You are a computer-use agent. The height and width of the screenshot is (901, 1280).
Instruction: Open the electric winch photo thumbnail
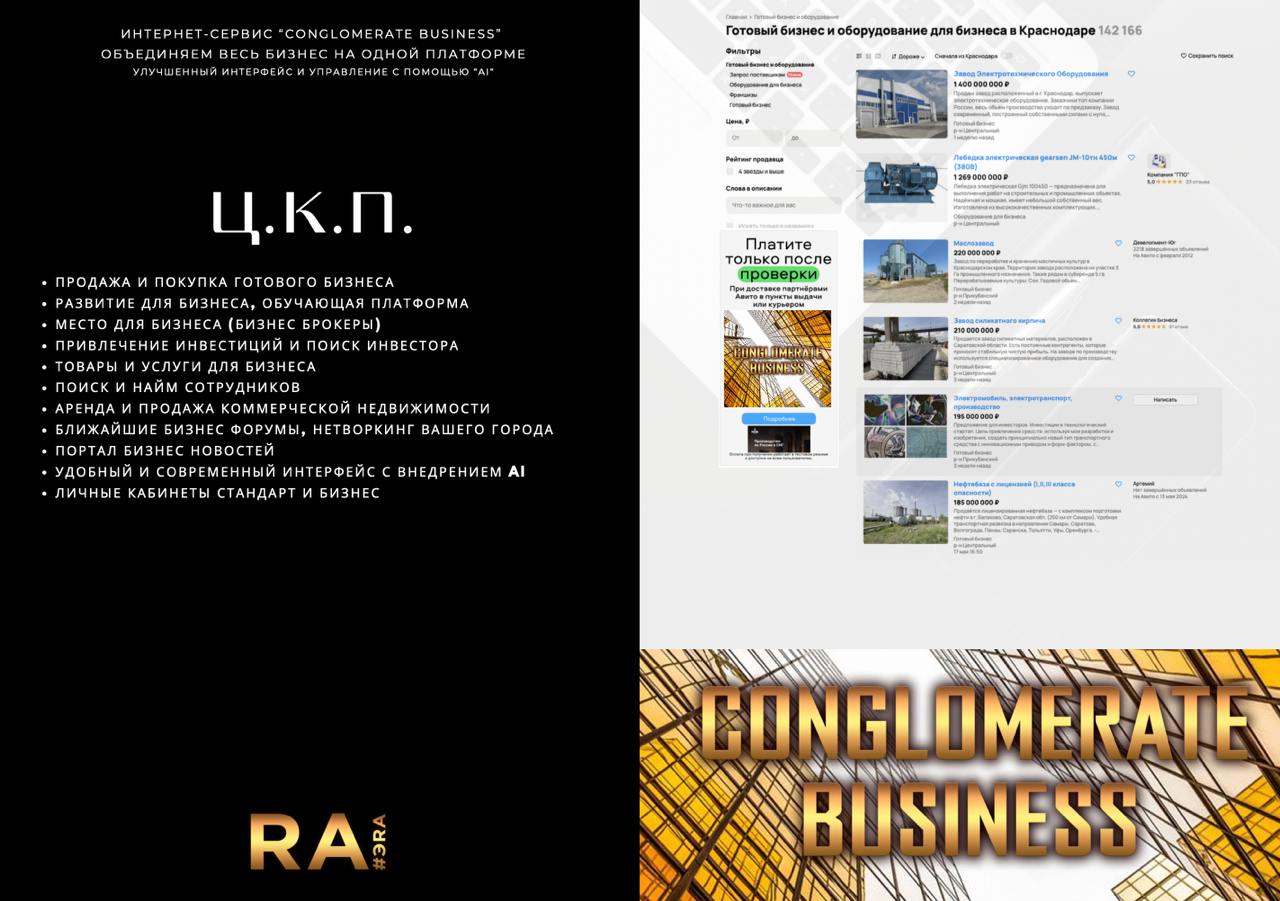coord(904,185)
